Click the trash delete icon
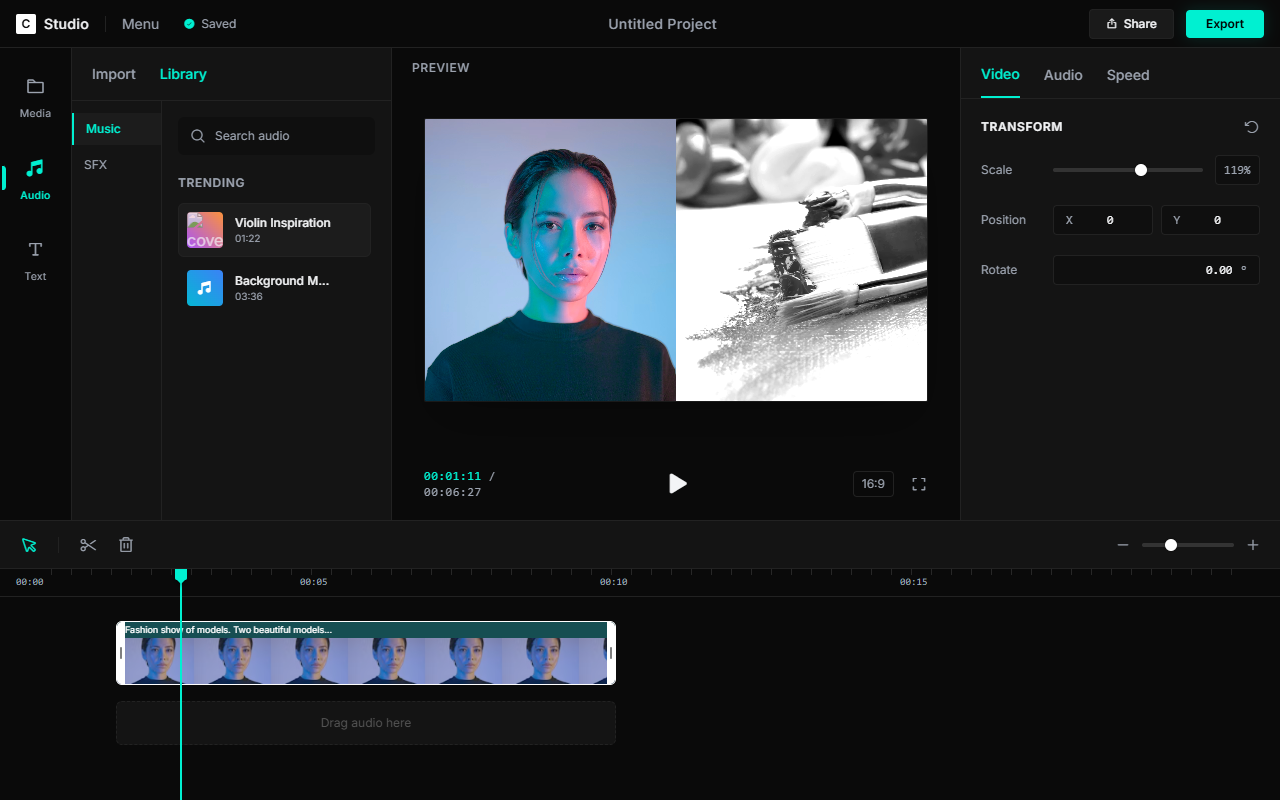1280x800 pixels. [x=126, y=545]
